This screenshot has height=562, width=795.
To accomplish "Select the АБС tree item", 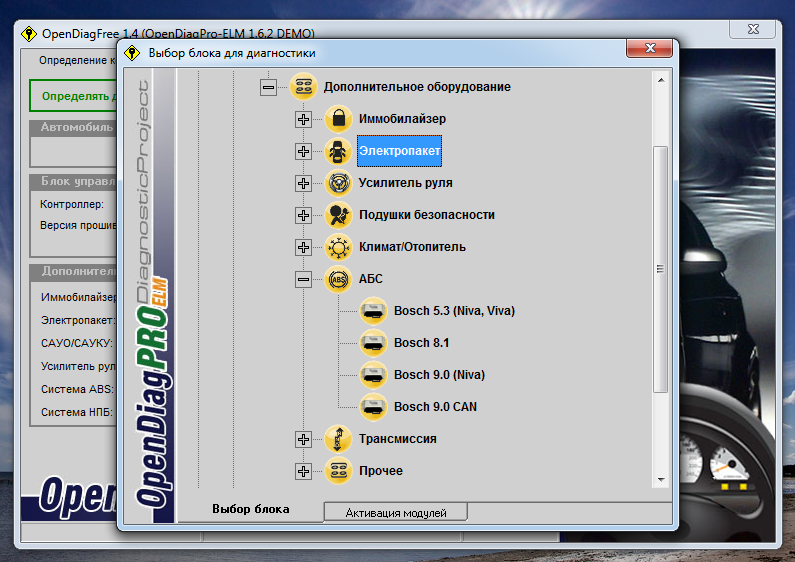I will click(x=371, y=279).
